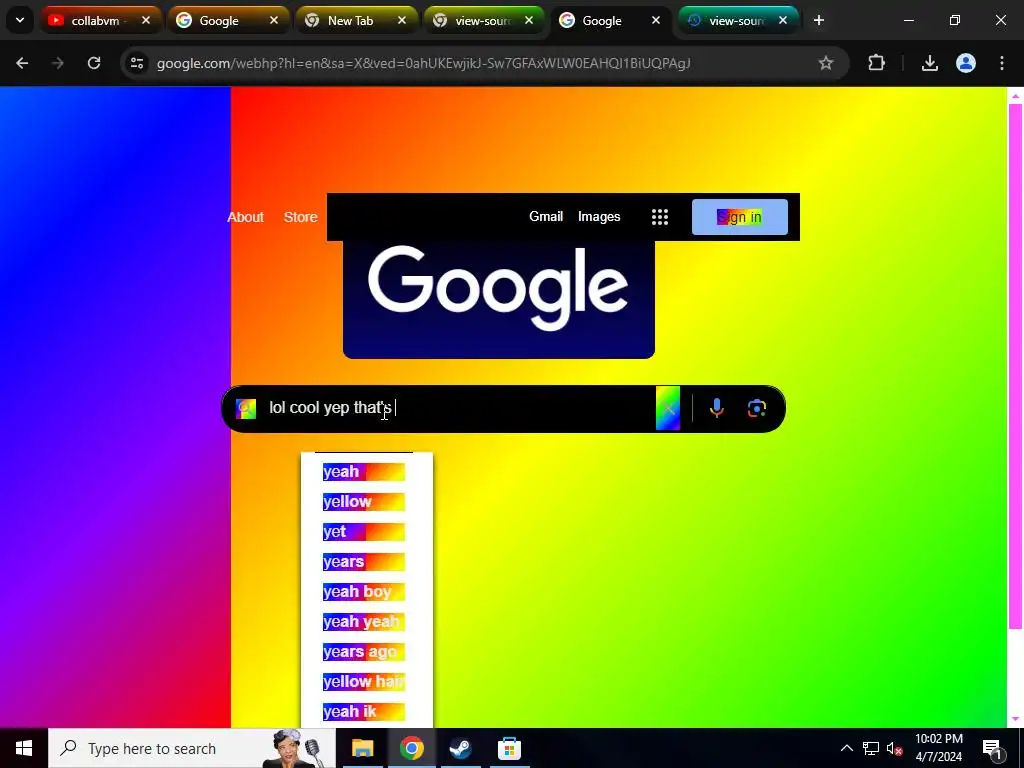Click the Chrome taskbar icon
The image size is (1024, 768).
tap(411, 748)
